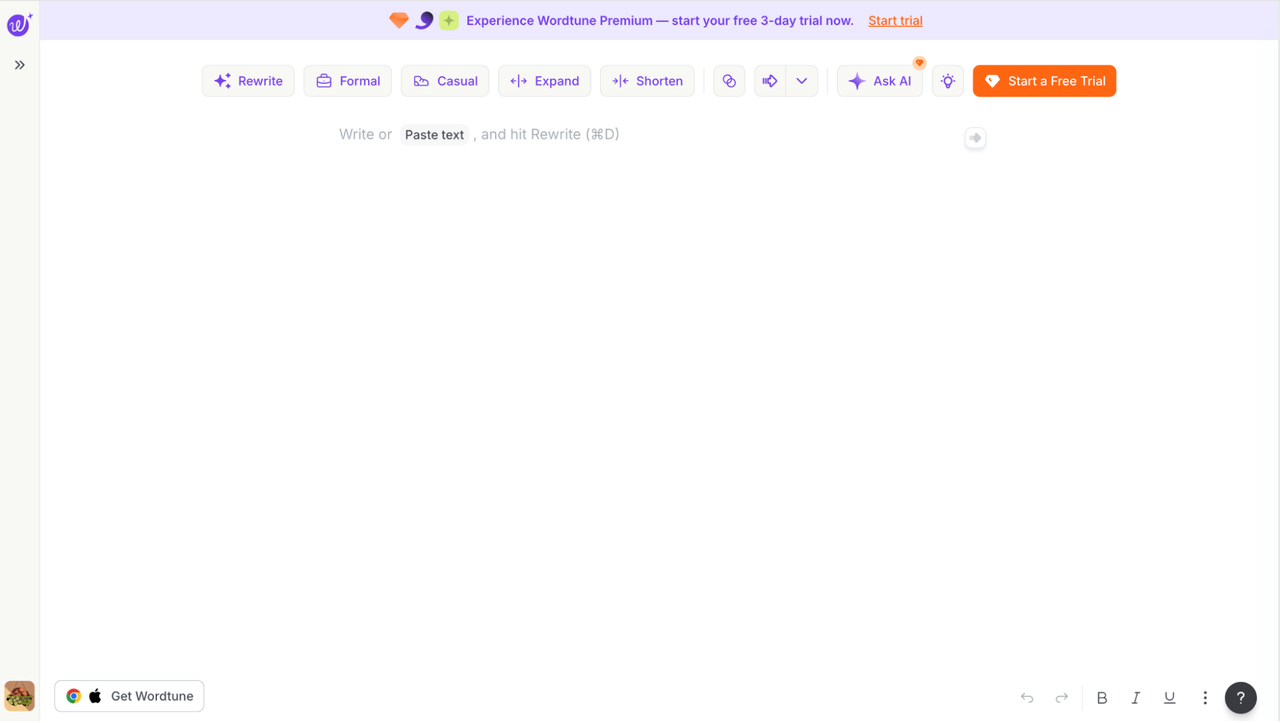Image resolution: width=1280 pixels, height=723 pixels.
Task: Click the Paste text chip
Action: tap(434, 134)
